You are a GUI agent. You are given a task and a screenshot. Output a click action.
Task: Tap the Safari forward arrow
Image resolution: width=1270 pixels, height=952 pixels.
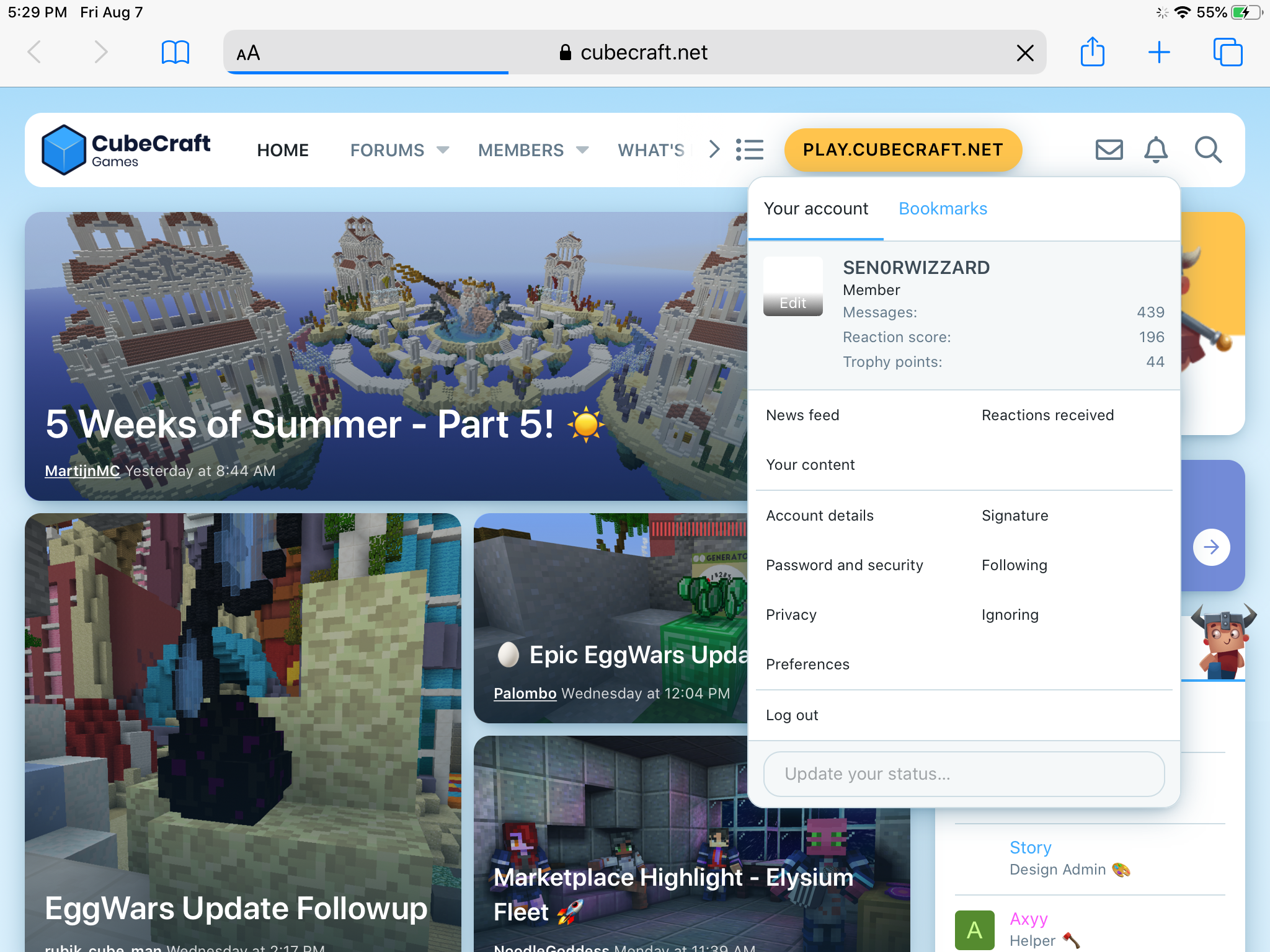[100, 52]
